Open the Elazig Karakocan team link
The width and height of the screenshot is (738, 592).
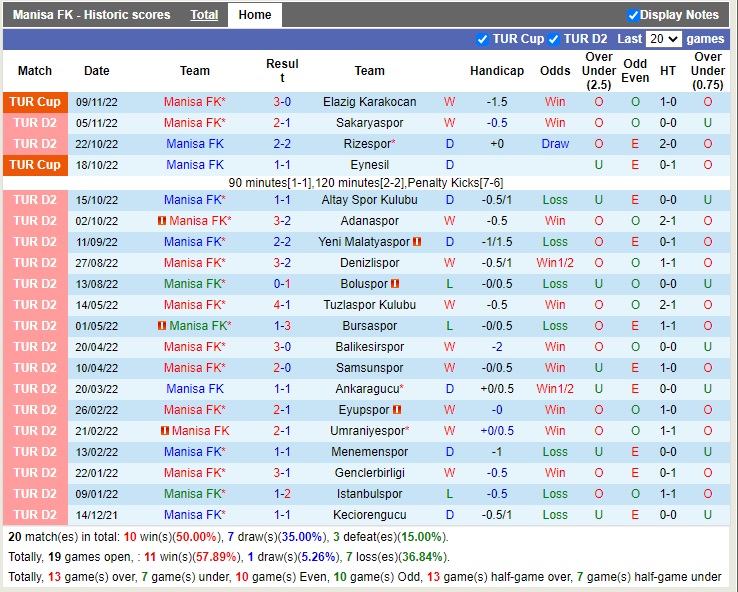pyautogui.click(x=369, y=102)
